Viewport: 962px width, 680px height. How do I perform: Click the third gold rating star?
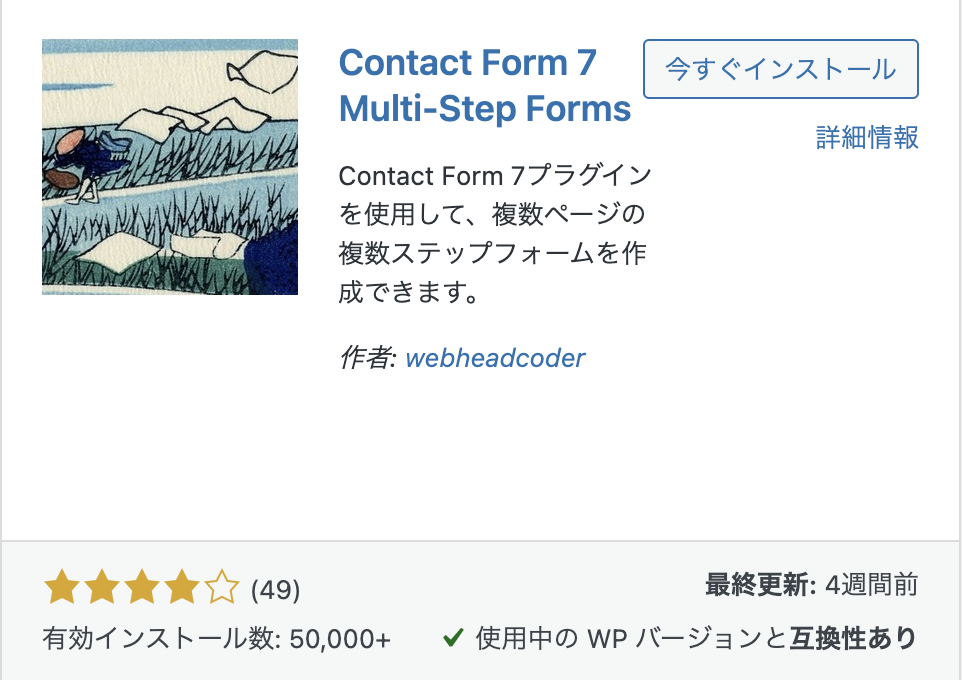click(142, 588)
